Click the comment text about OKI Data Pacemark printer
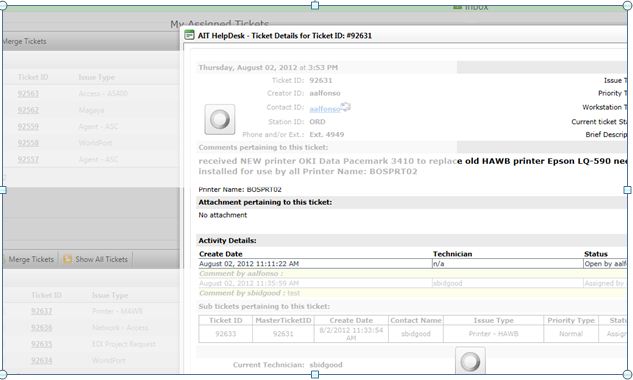This screenshot has height=380, width=633. 413,166
